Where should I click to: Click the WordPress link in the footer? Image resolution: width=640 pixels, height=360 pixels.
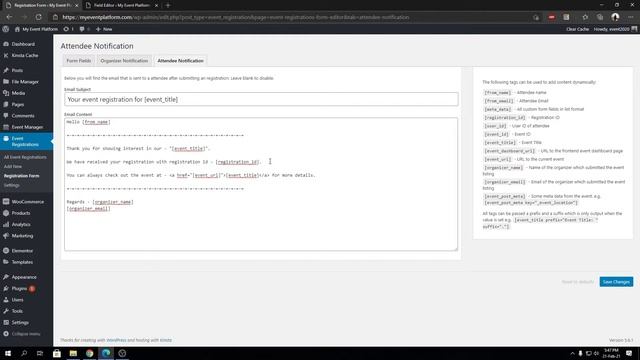pos(116,340)
